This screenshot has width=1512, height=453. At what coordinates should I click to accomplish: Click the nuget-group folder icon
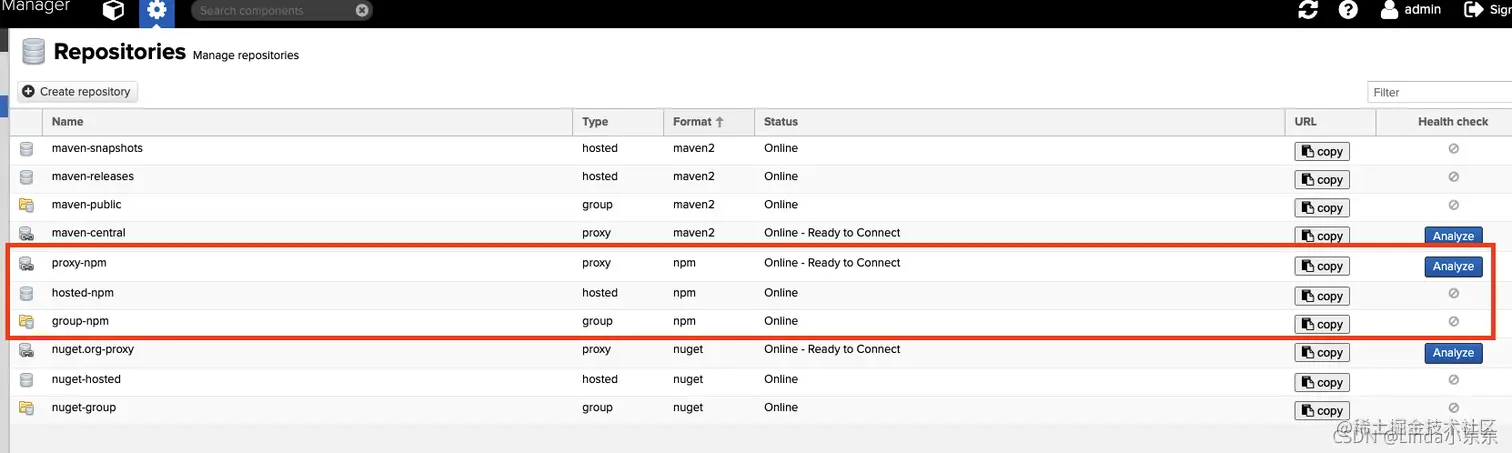tap(27, 408)
